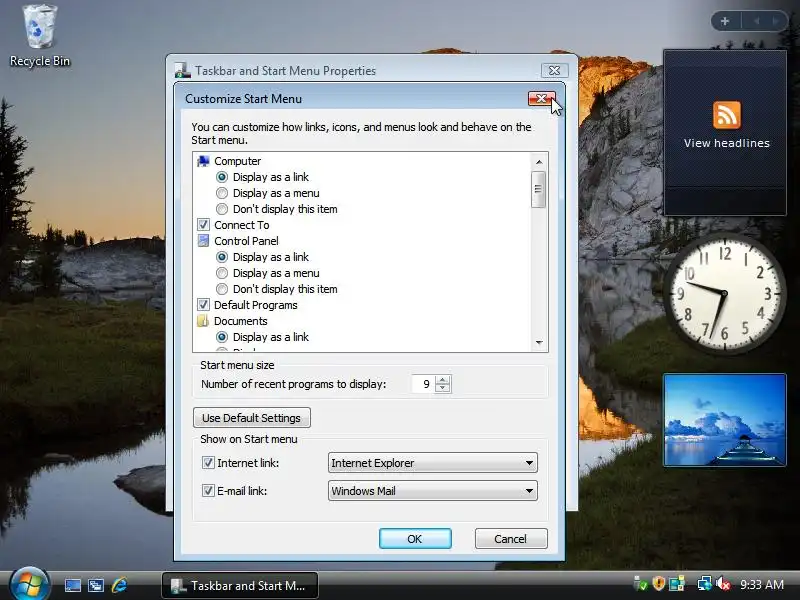Click the Windows Start orb
Image resolution: width=800 pixels, height=600 pixels.
click(29, 584)
